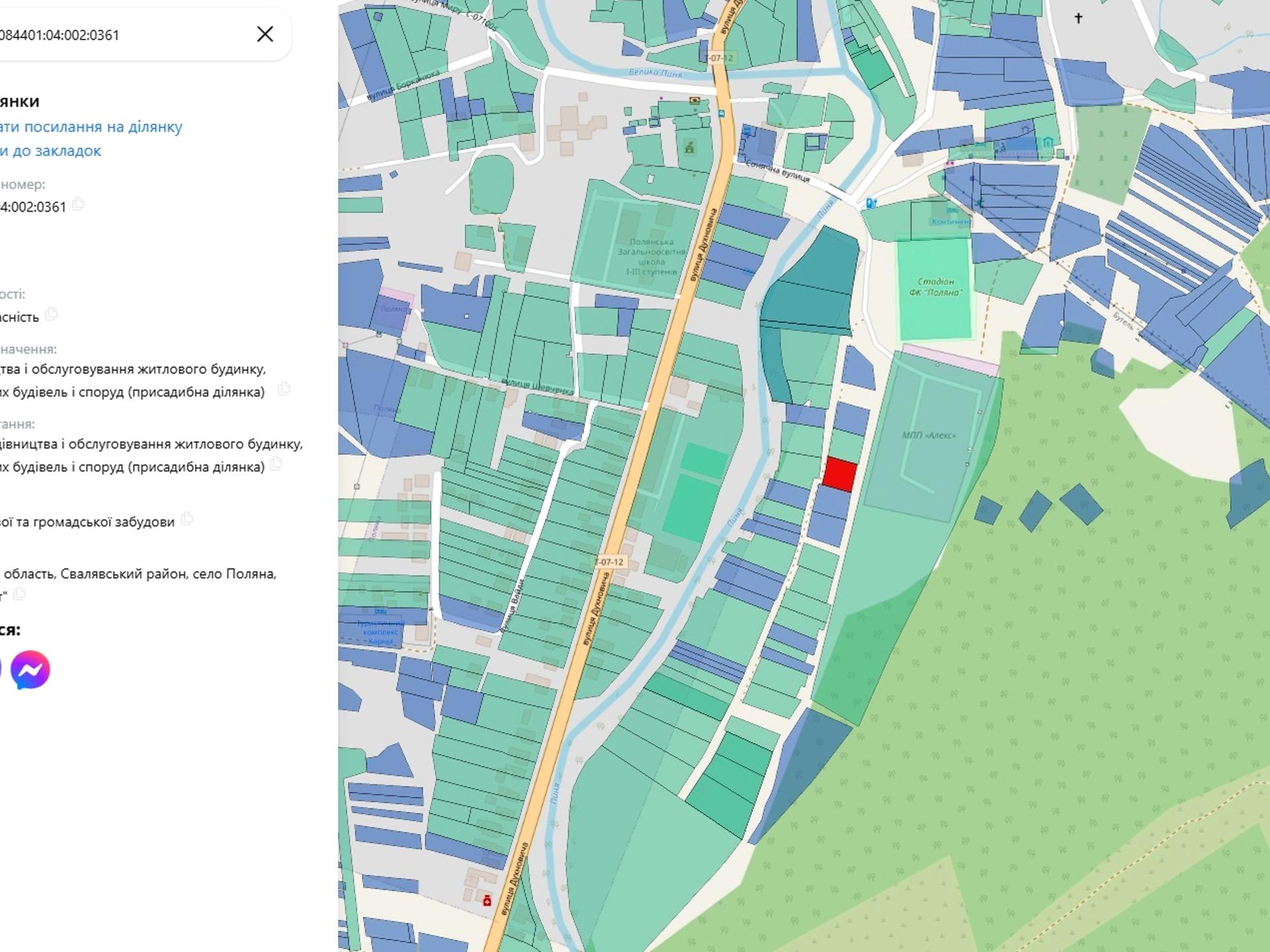Click the pharmacy icon near вулиця Духновича
Screen dimensions: 1270x952
click(x=487, y=900)
